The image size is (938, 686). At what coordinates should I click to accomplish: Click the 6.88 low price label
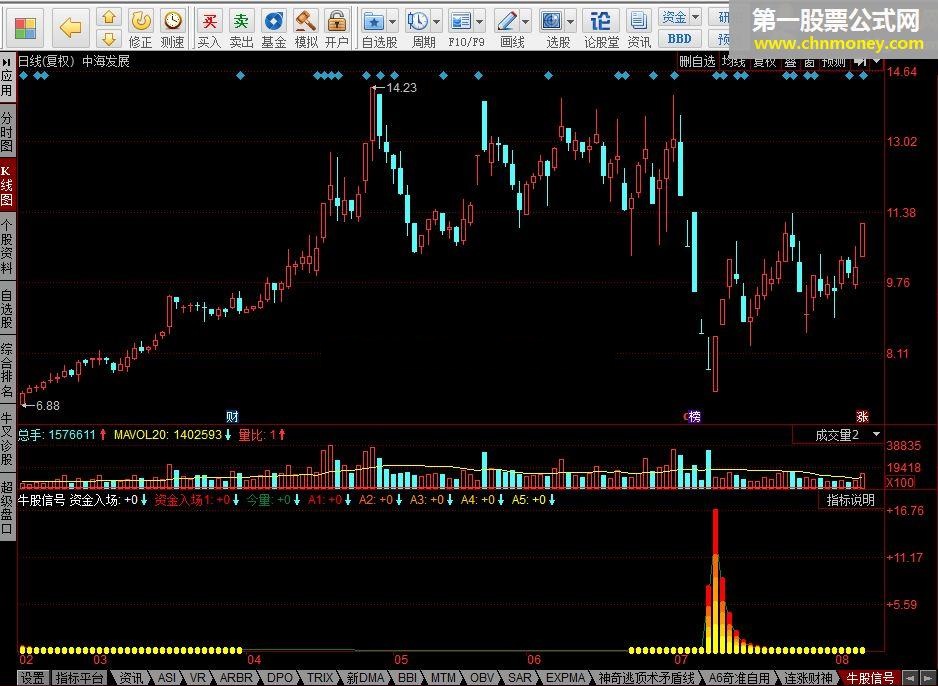click(x=48, y=405)
